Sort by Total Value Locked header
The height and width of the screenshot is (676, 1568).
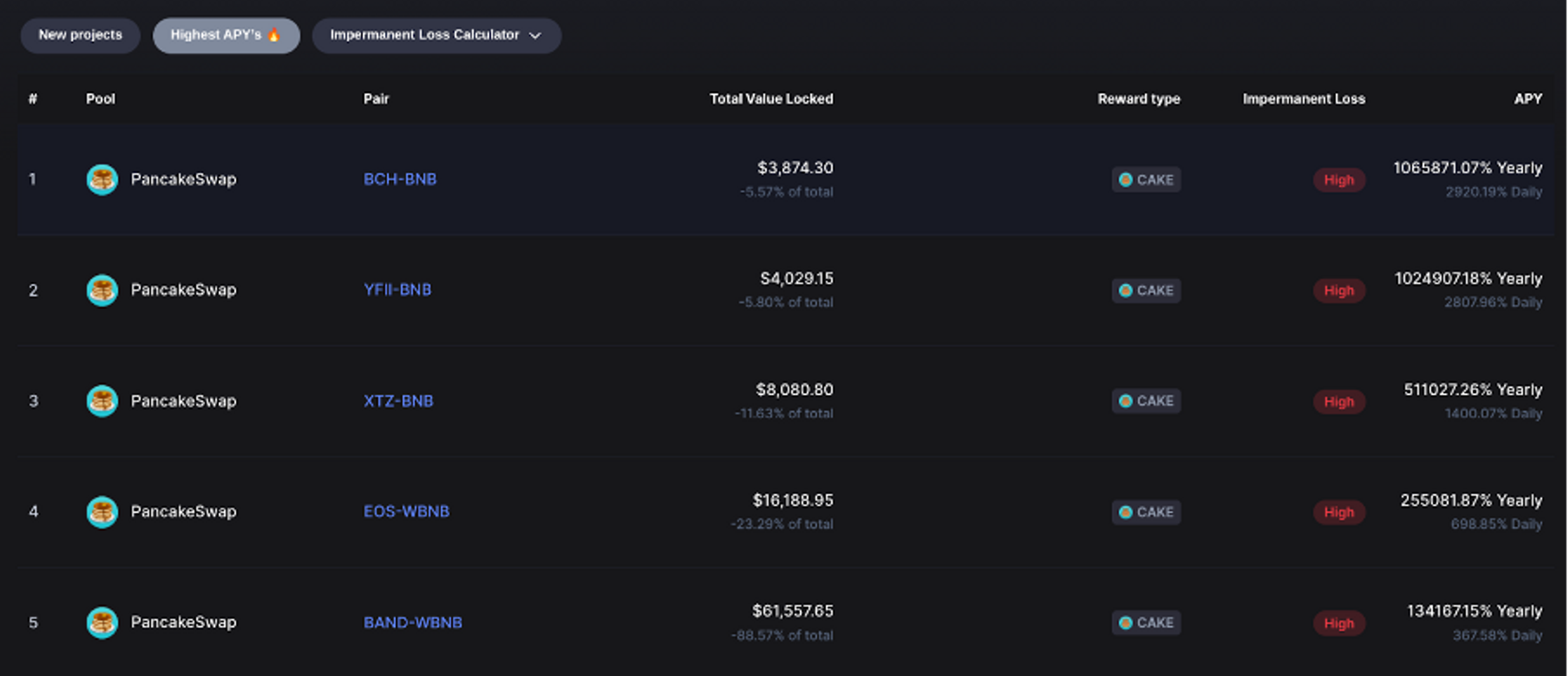(771, 98)
